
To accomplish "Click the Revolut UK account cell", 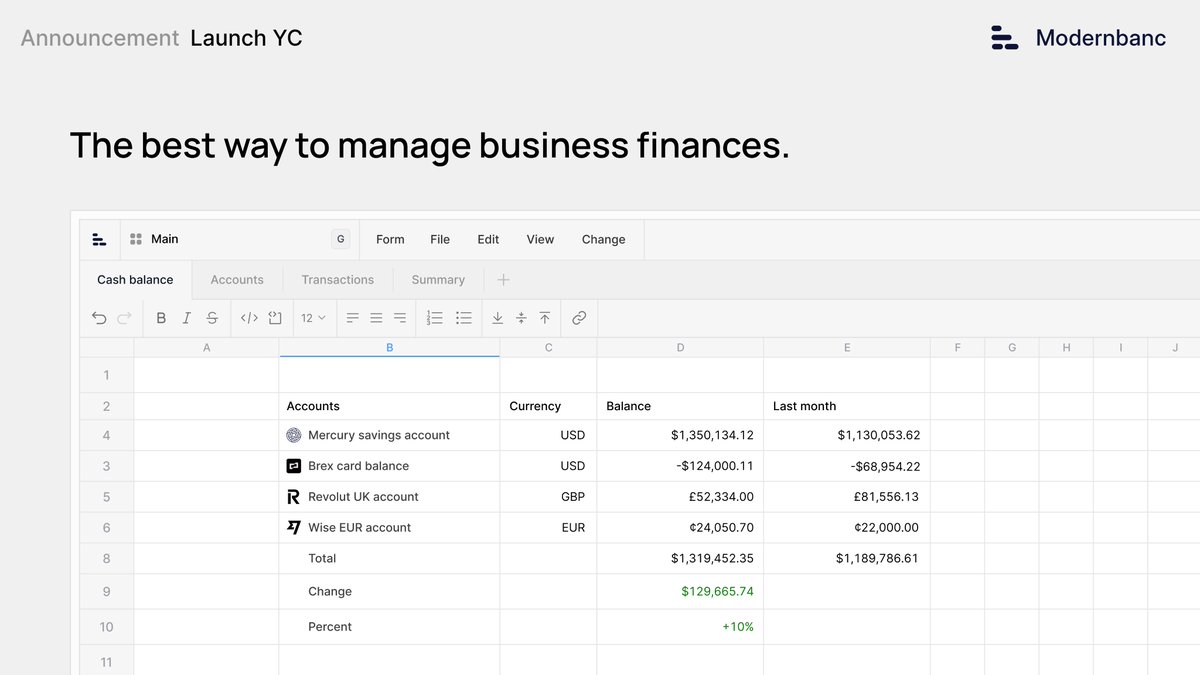I will (389, 497).
